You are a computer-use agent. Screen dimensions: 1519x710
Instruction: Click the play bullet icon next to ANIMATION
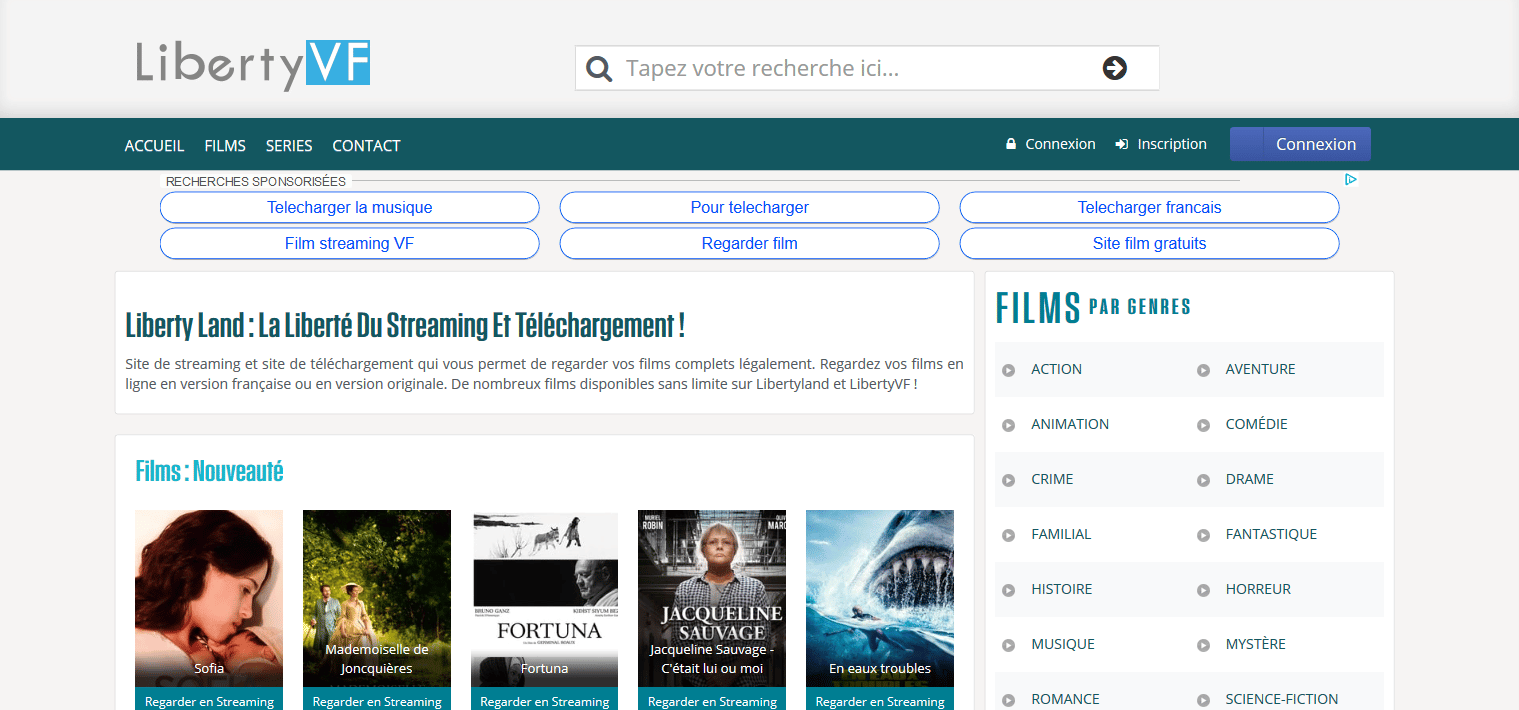(1009, 425)
